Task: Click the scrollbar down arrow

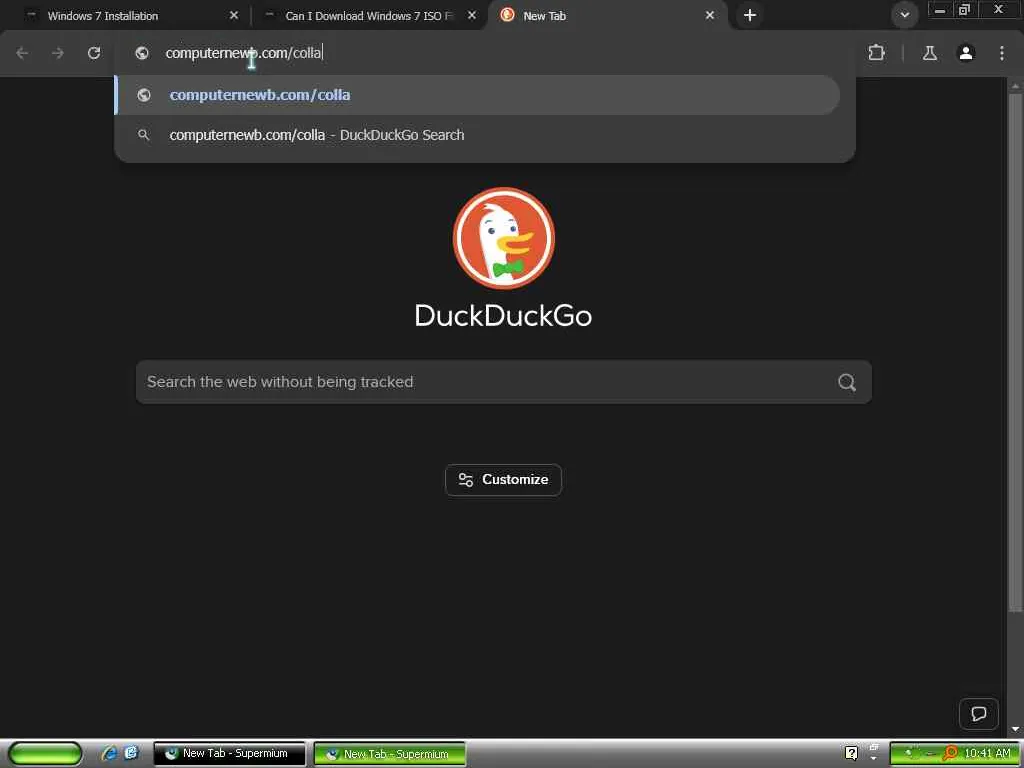Action: point(1015,729)
